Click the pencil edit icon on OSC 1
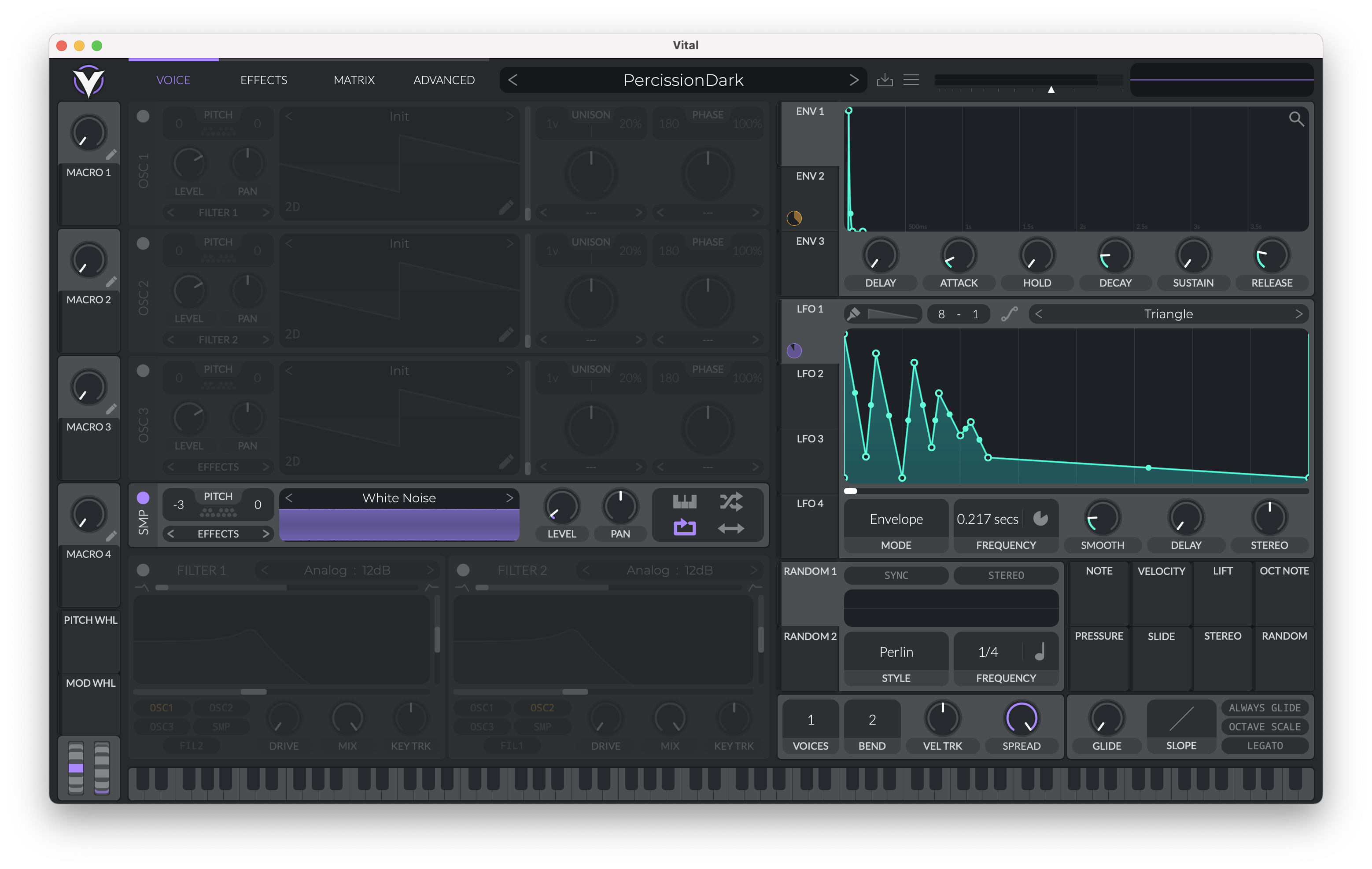The width and height of the screenshot is (1372, 869). tap(506, 209)
